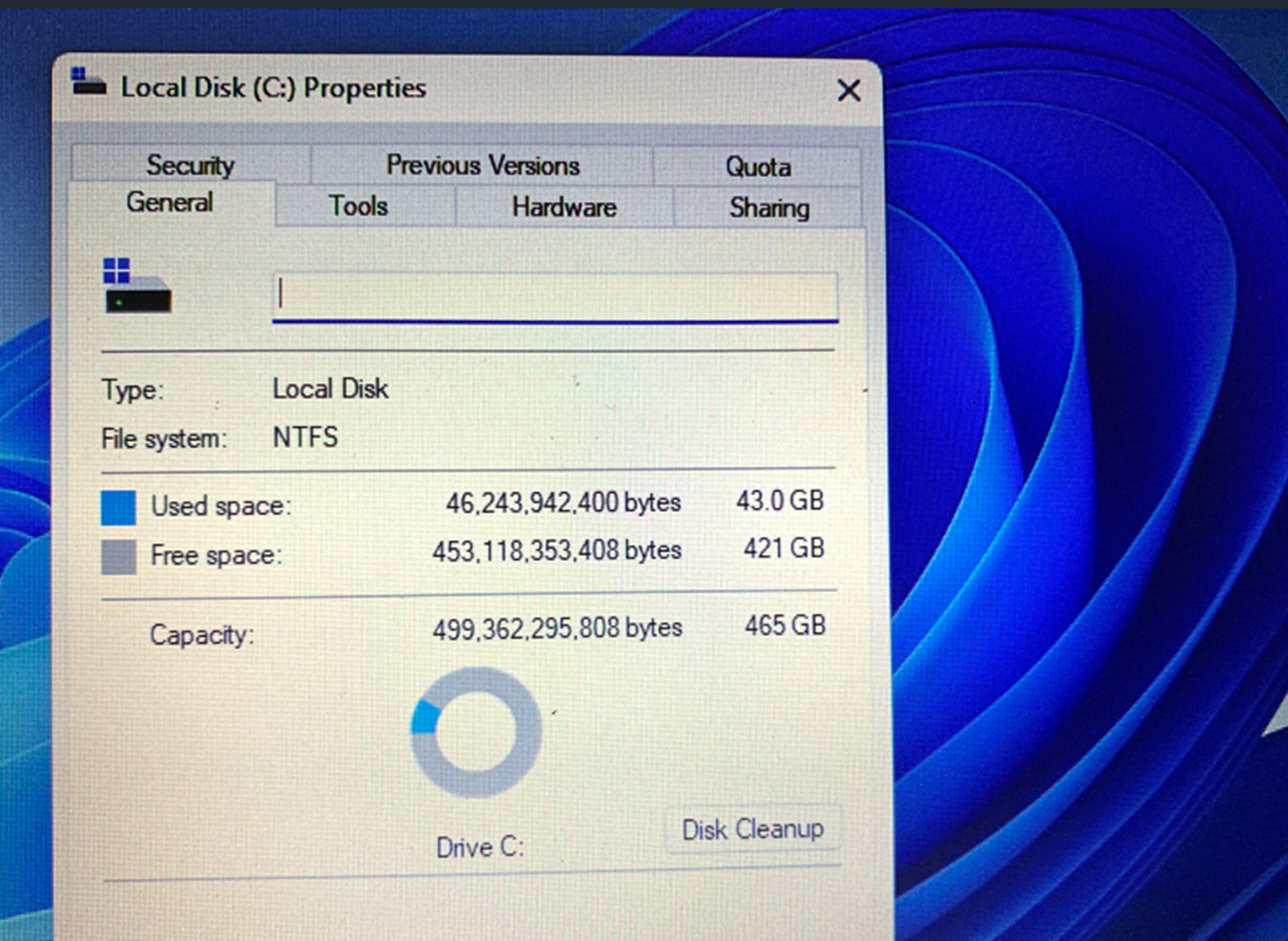
Task: Click the gray Free space color swatch
Action: [x=119, y=557]
